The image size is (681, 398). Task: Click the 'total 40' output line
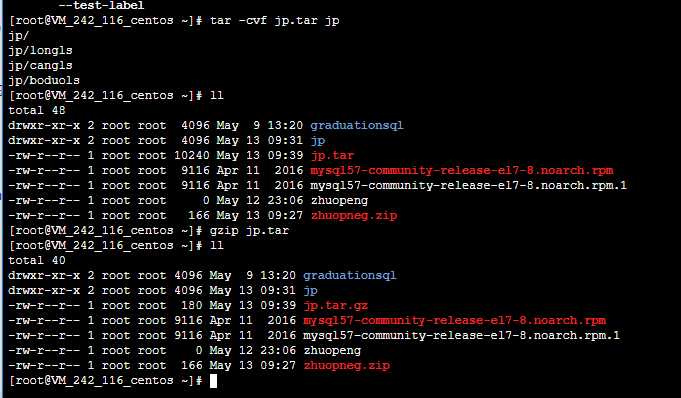pyautogui.click(x=37, y=260)
